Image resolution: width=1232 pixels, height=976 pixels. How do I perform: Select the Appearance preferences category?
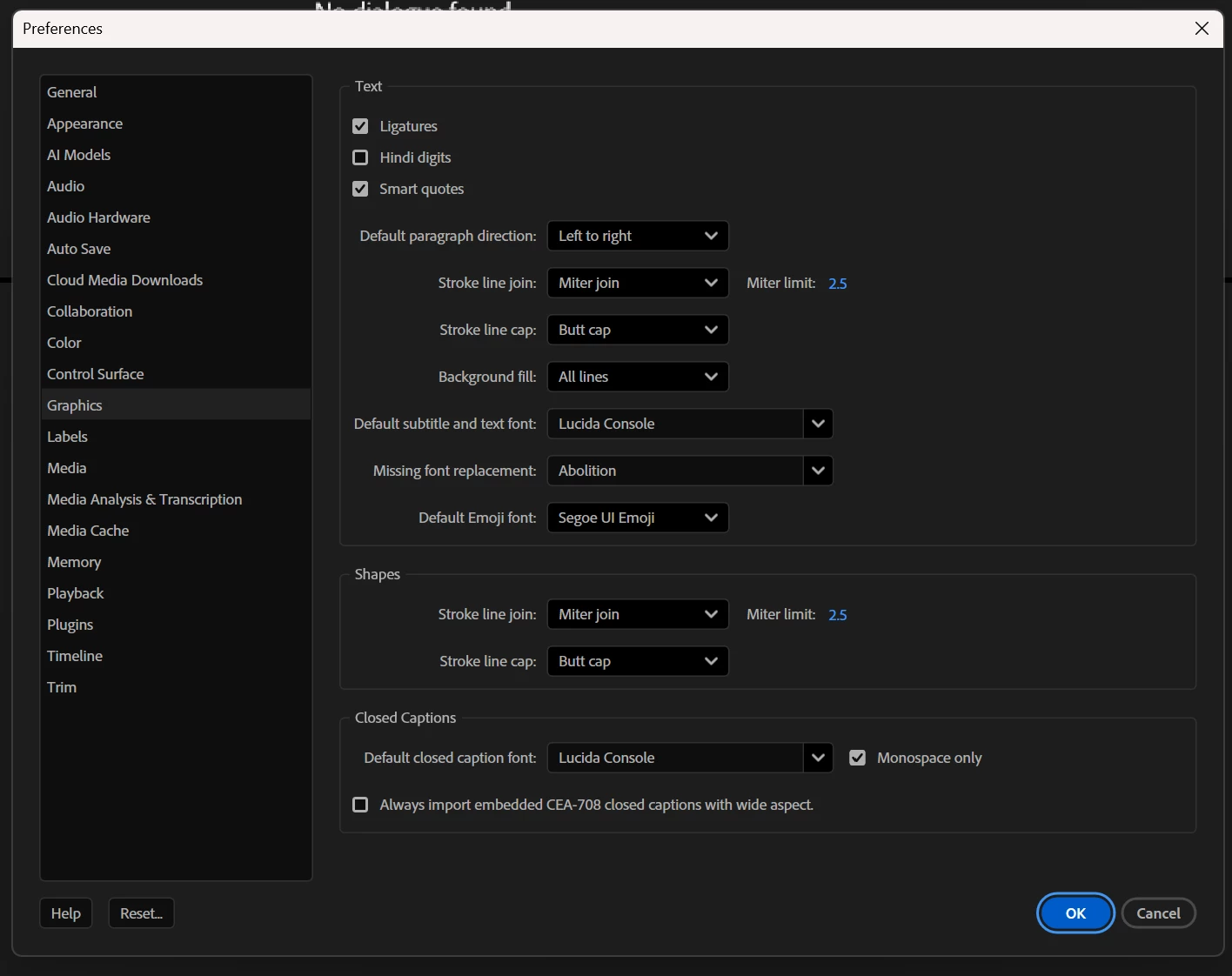click(176, 124)
